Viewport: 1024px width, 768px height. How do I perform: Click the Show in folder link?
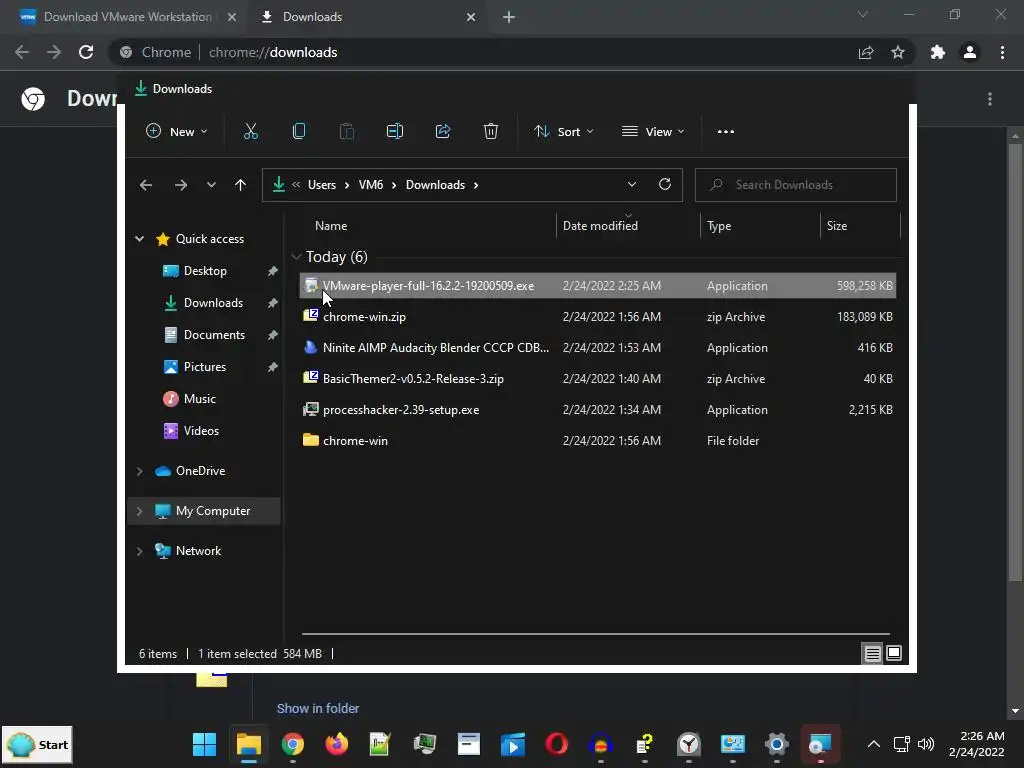click(318, 709)
